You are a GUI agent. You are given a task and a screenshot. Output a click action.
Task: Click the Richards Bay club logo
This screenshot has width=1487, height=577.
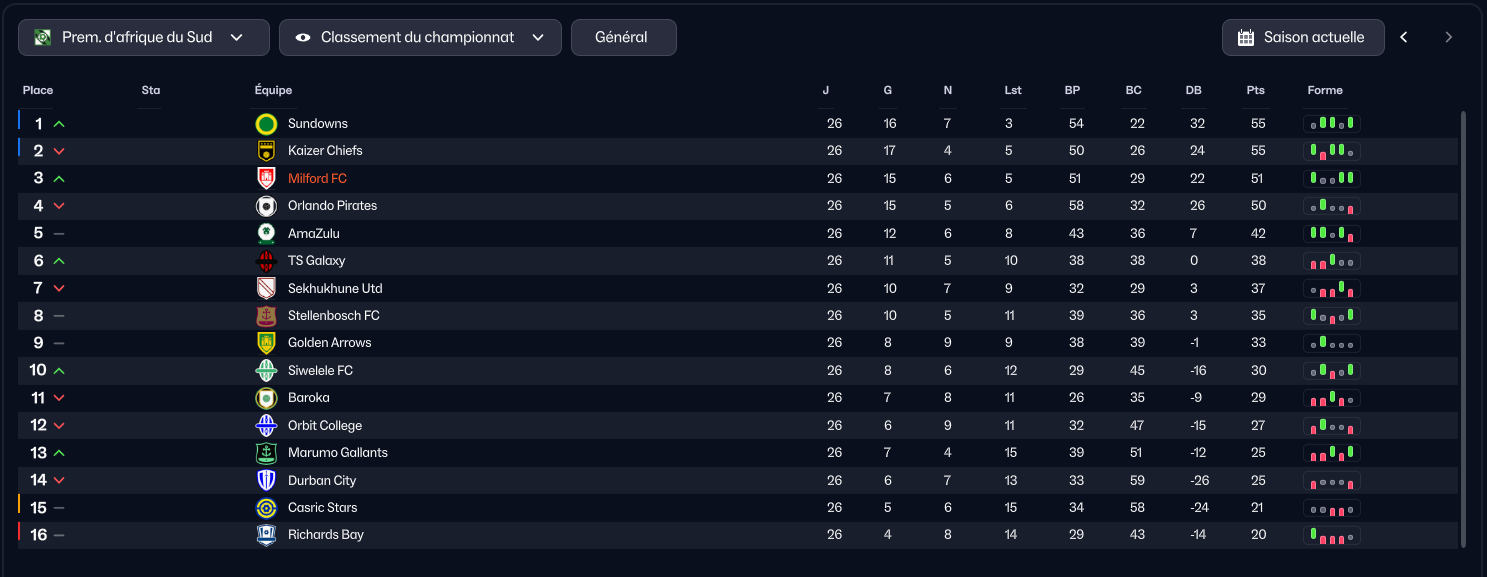266,535
